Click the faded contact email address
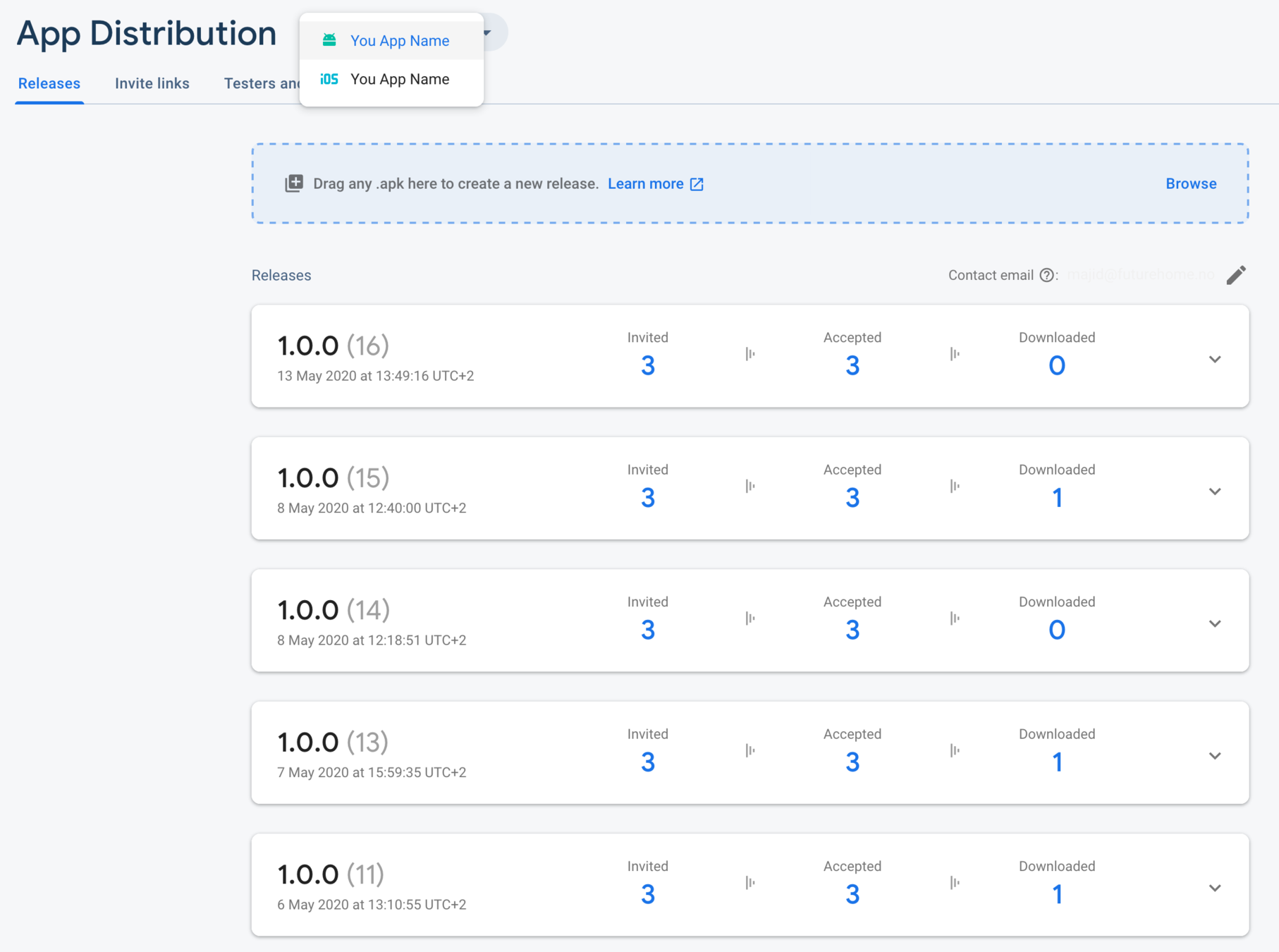This screenshot has height=952, width=1279. click(1141, 275)
